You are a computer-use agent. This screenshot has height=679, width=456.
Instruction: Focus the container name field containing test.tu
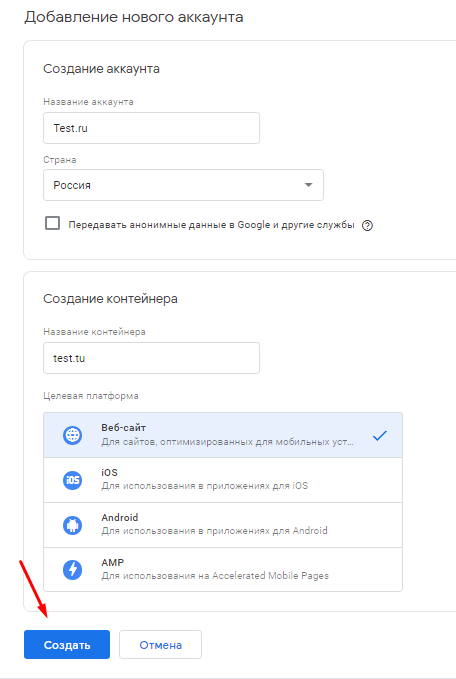(x=151, y=358)
